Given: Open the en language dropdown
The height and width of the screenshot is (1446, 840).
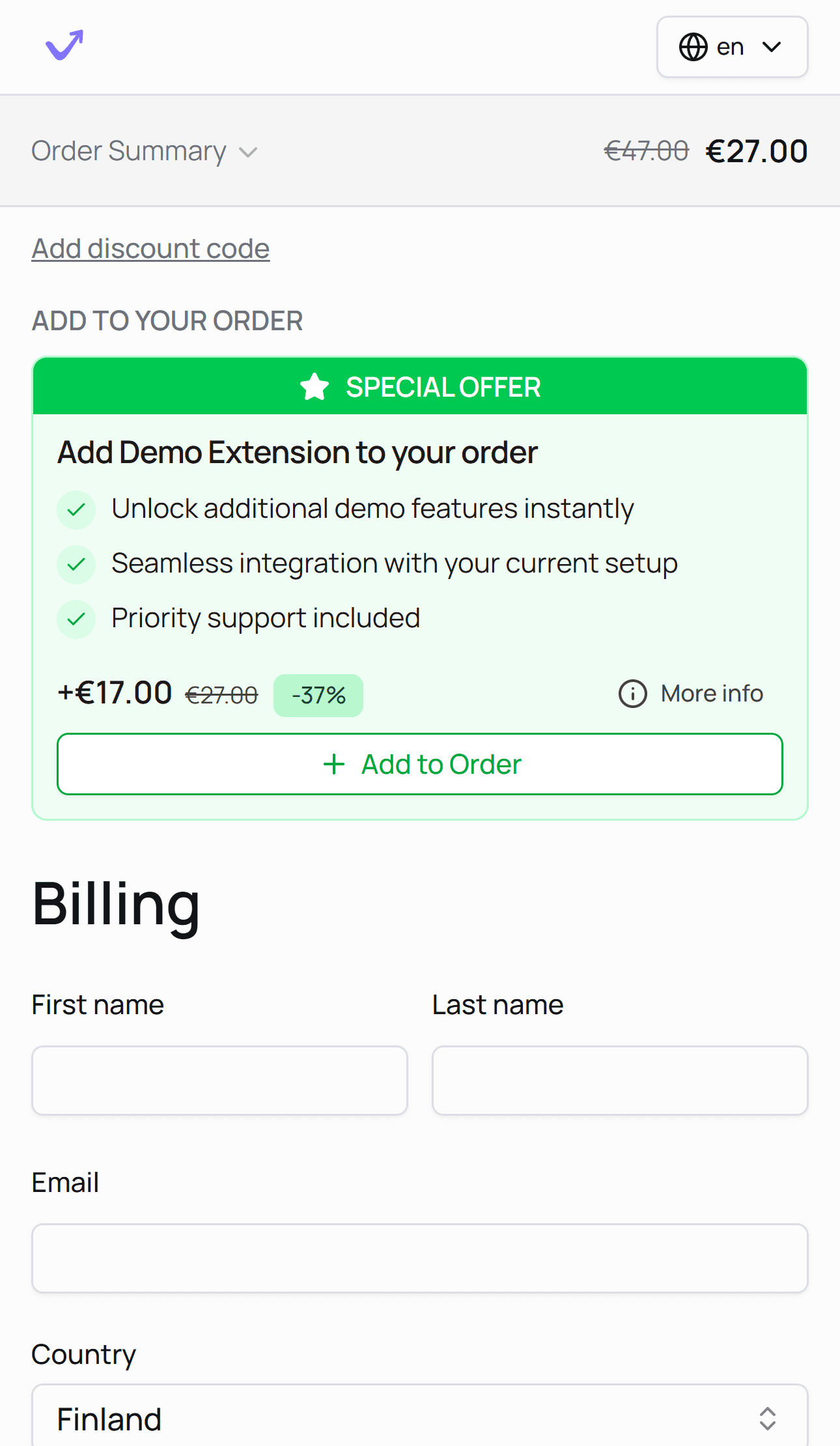Looking at the screenshot, I should point(732,47).
